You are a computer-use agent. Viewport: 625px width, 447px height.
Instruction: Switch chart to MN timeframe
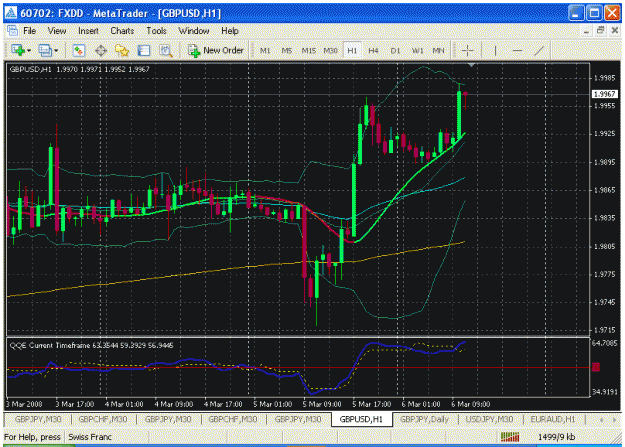click(x=438, y=51)
